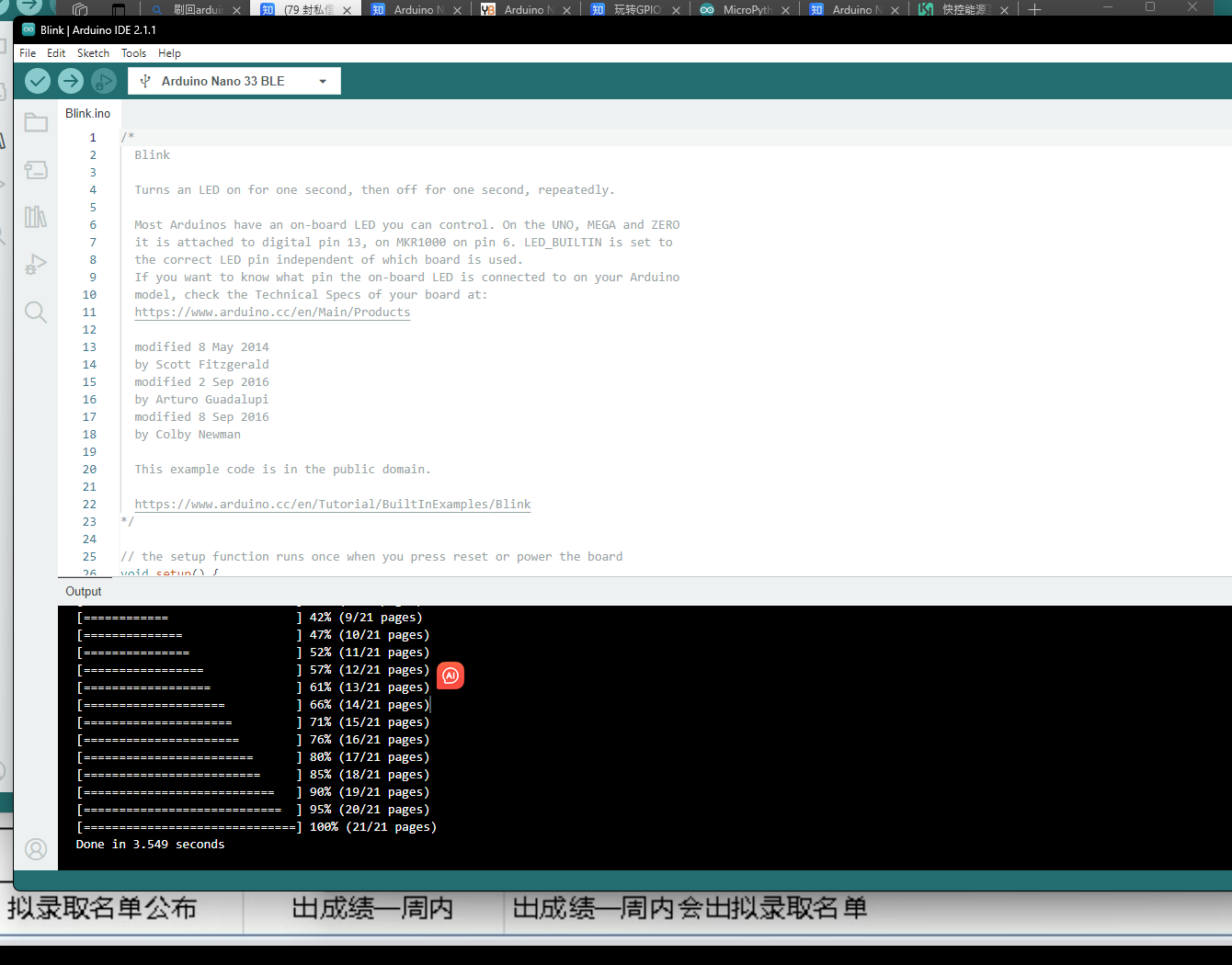Click the red AI assistant floating icon

[x=450, y=675]
